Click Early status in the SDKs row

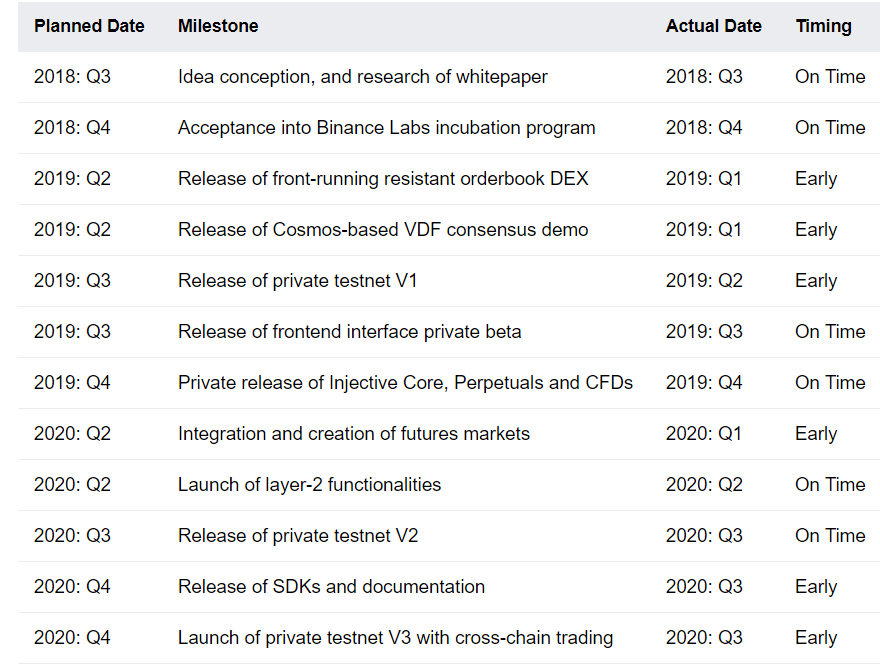pyautogui.click(x=815, y=587)
